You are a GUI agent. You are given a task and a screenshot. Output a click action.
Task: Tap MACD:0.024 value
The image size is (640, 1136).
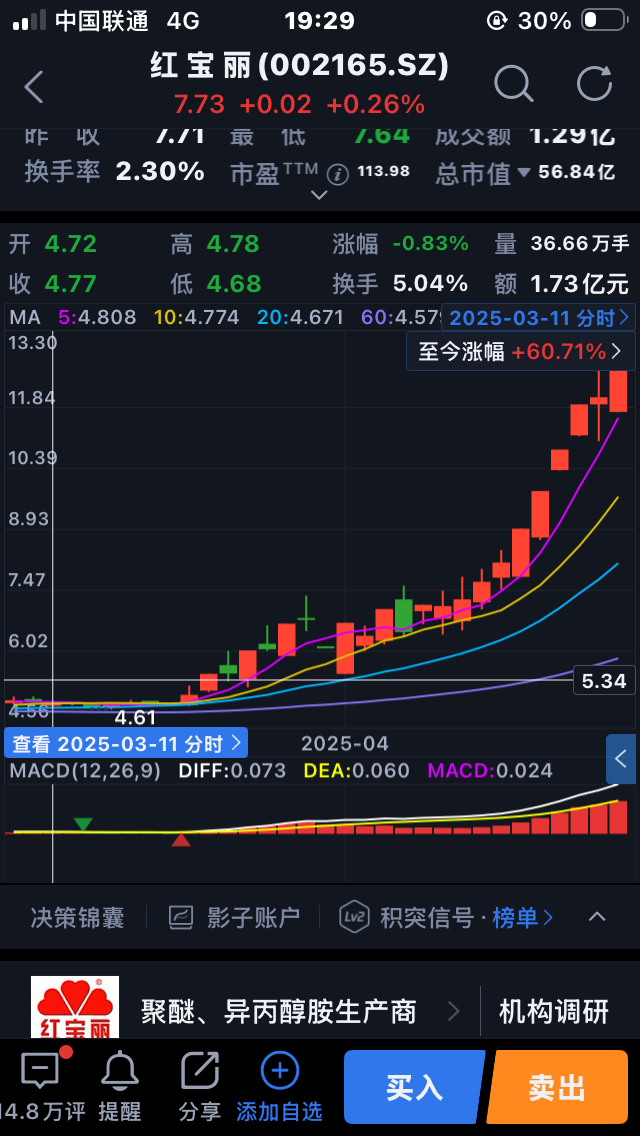point(491,770)
